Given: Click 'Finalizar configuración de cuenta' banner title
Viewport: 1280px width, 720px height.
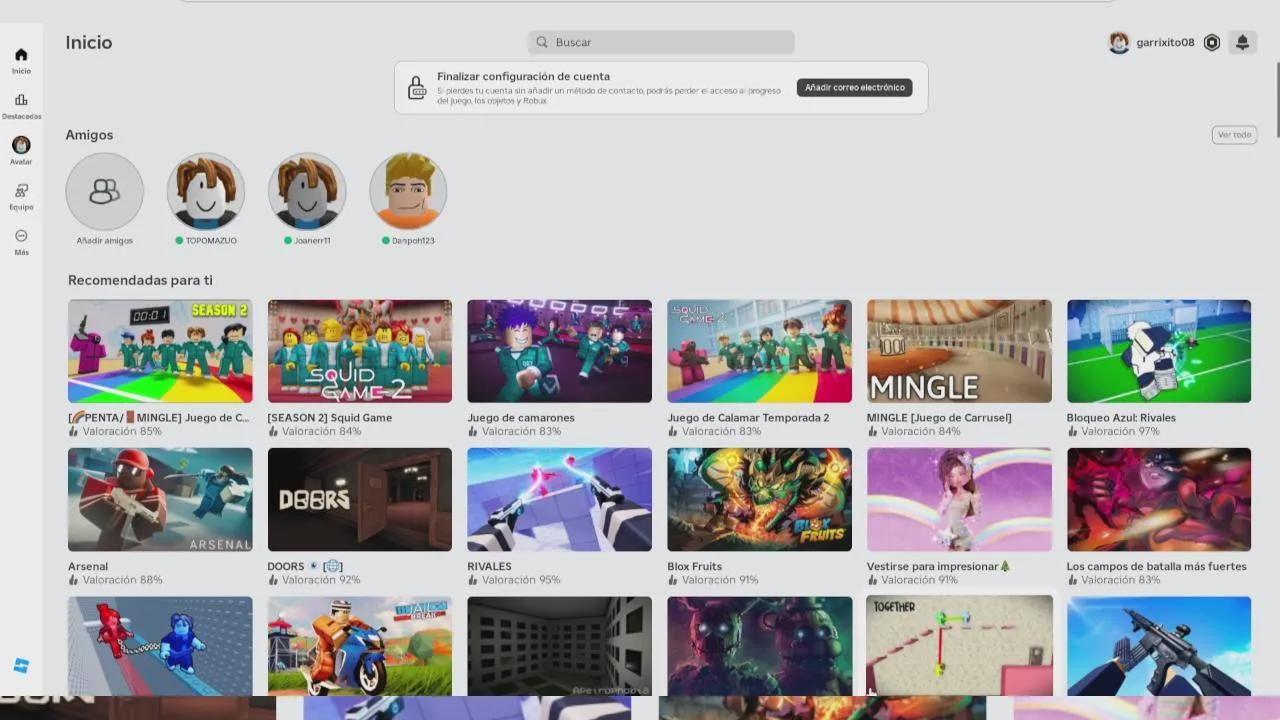Looking at the screenshot, I should (523, 76).
